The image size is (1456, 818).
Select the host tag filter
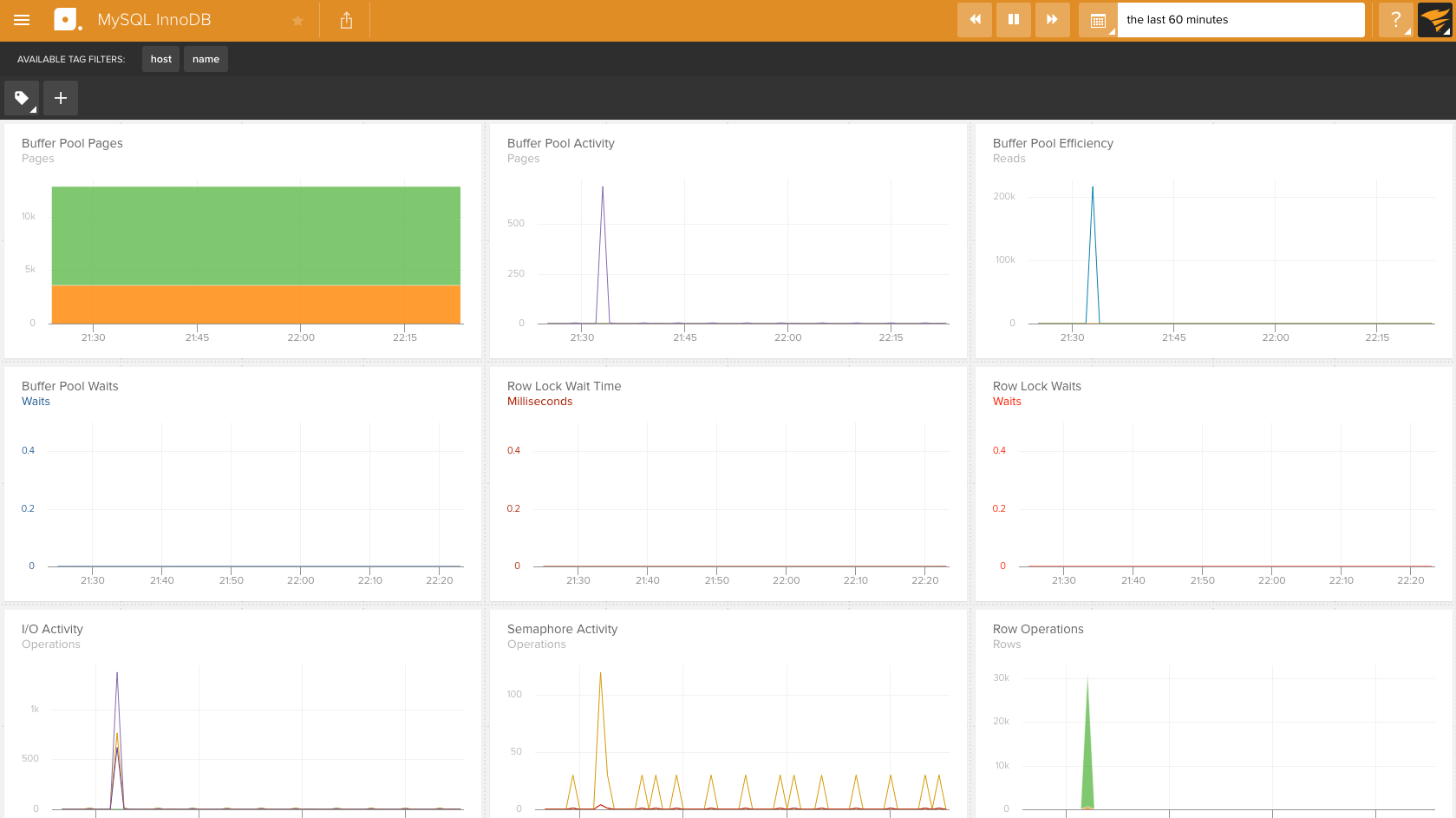pos(160,59)
